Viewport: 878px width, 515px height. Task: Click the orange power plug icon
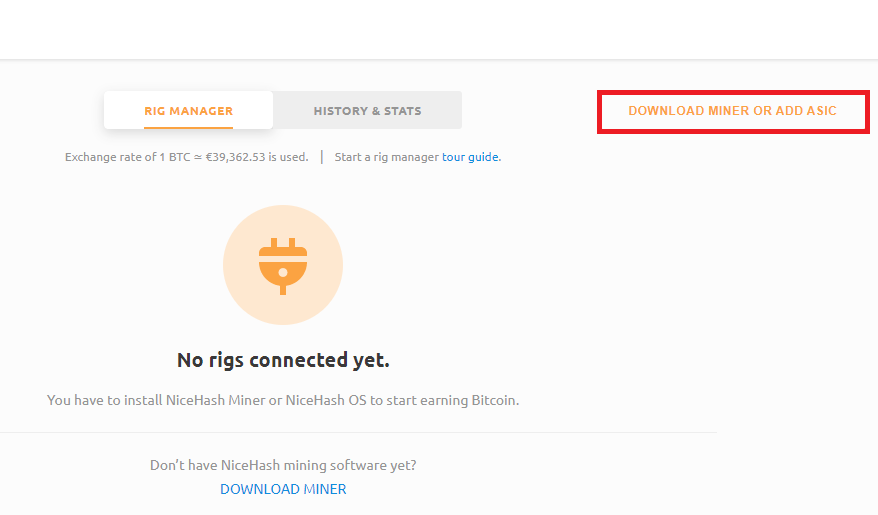pyautogui.click(x=283, y=265)
